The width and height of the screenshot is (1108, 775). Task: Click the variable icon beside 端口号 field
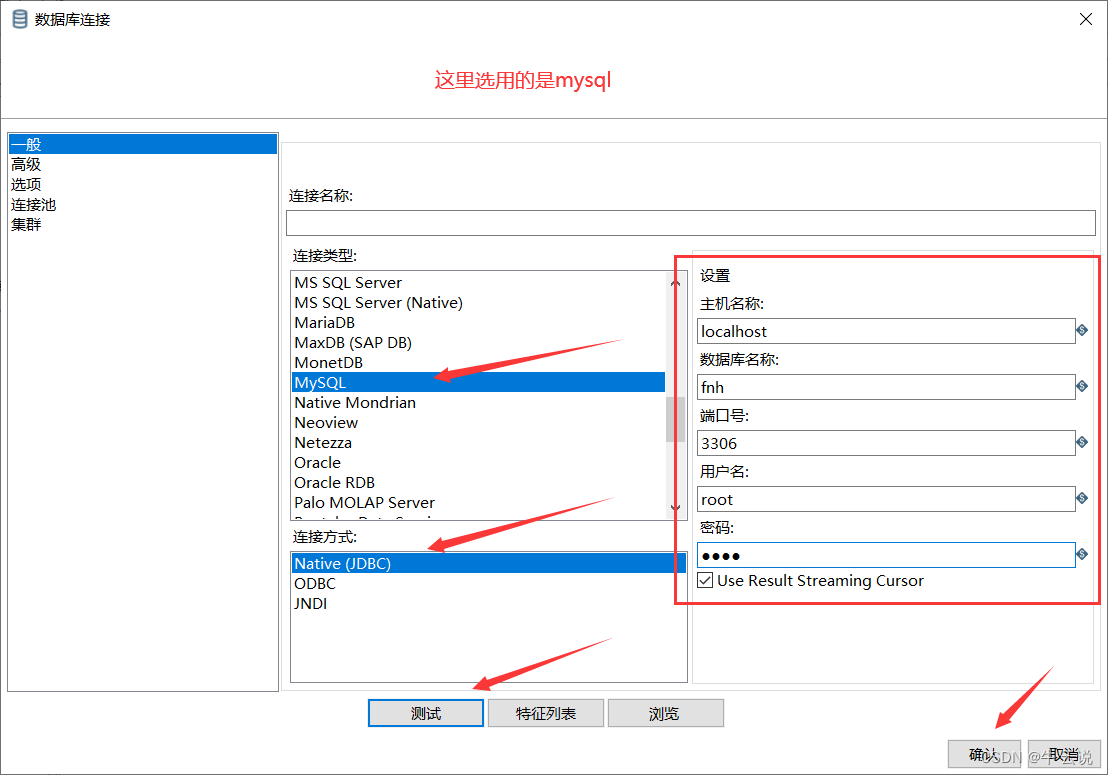click(x=1081, y=442)
